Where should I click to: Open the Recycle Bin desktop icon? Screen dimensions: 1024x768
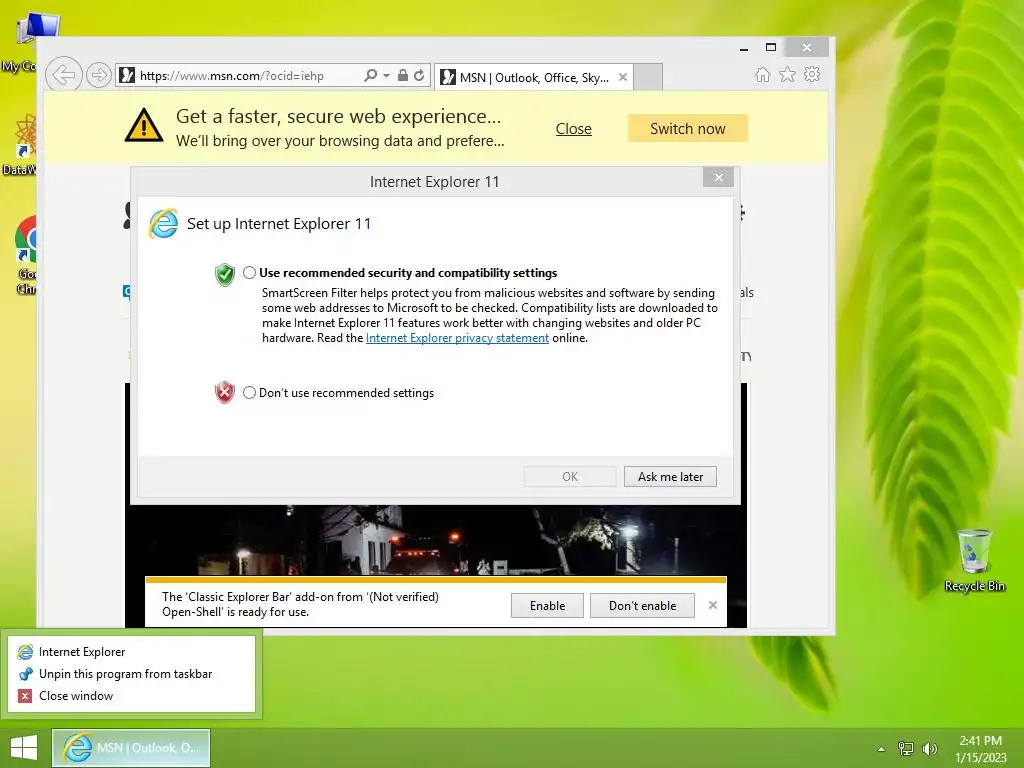974,560
